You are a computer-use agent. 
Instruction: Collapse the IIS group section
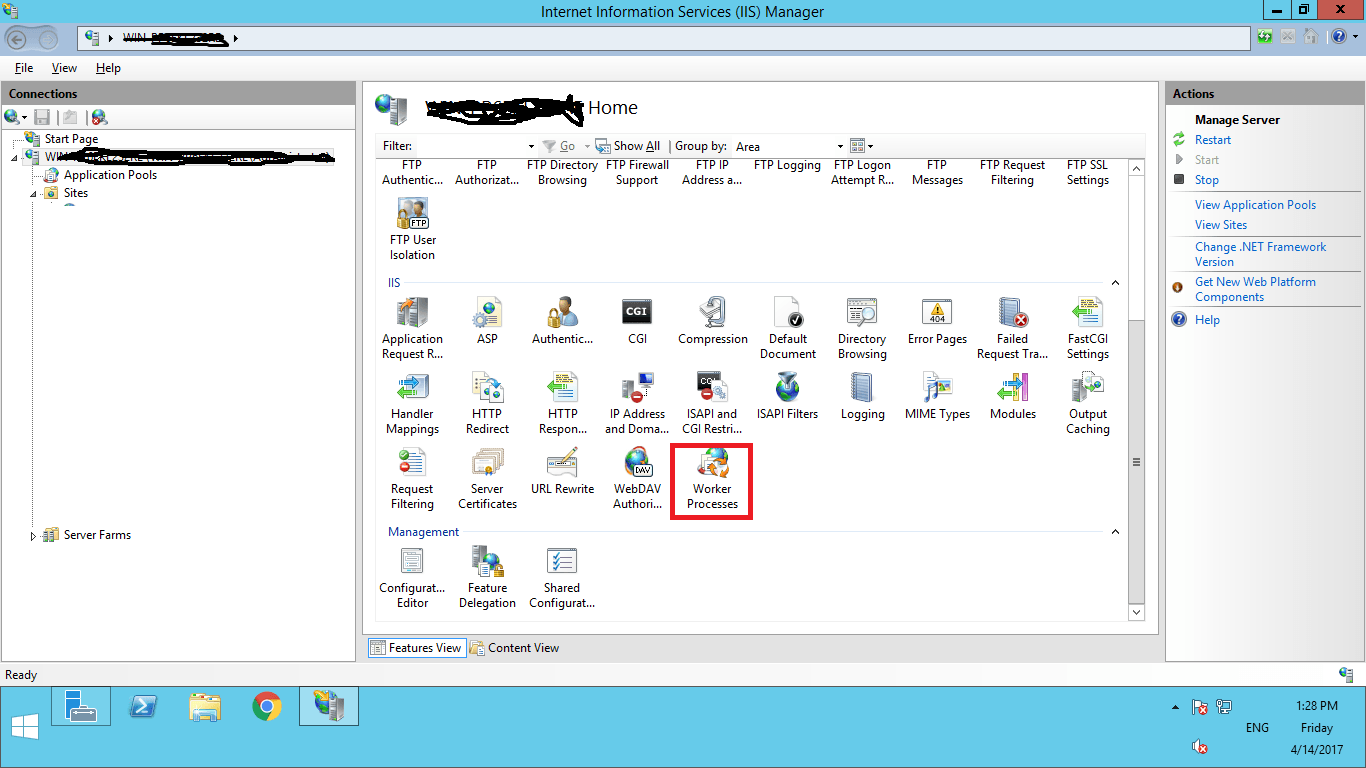click(x=1115, y=283)
